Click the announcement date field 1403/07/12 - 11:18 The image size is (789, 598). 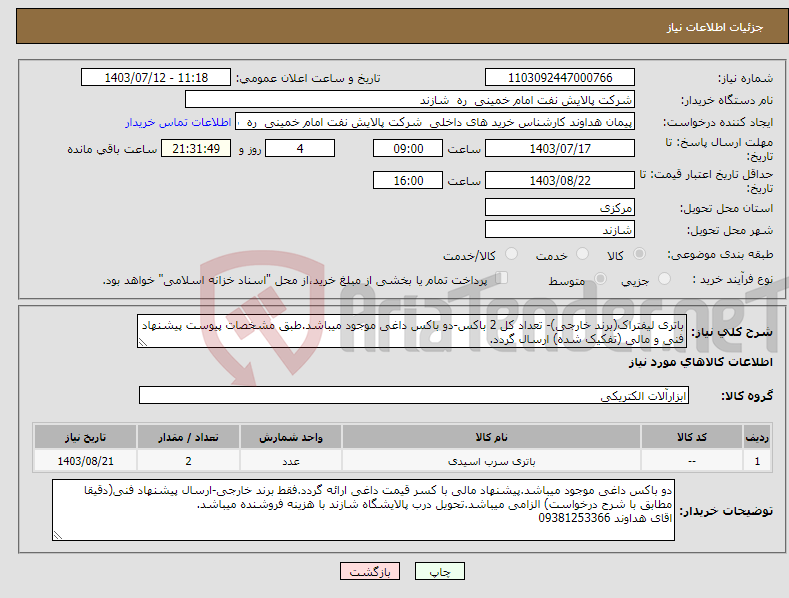(x=156, y=78)
